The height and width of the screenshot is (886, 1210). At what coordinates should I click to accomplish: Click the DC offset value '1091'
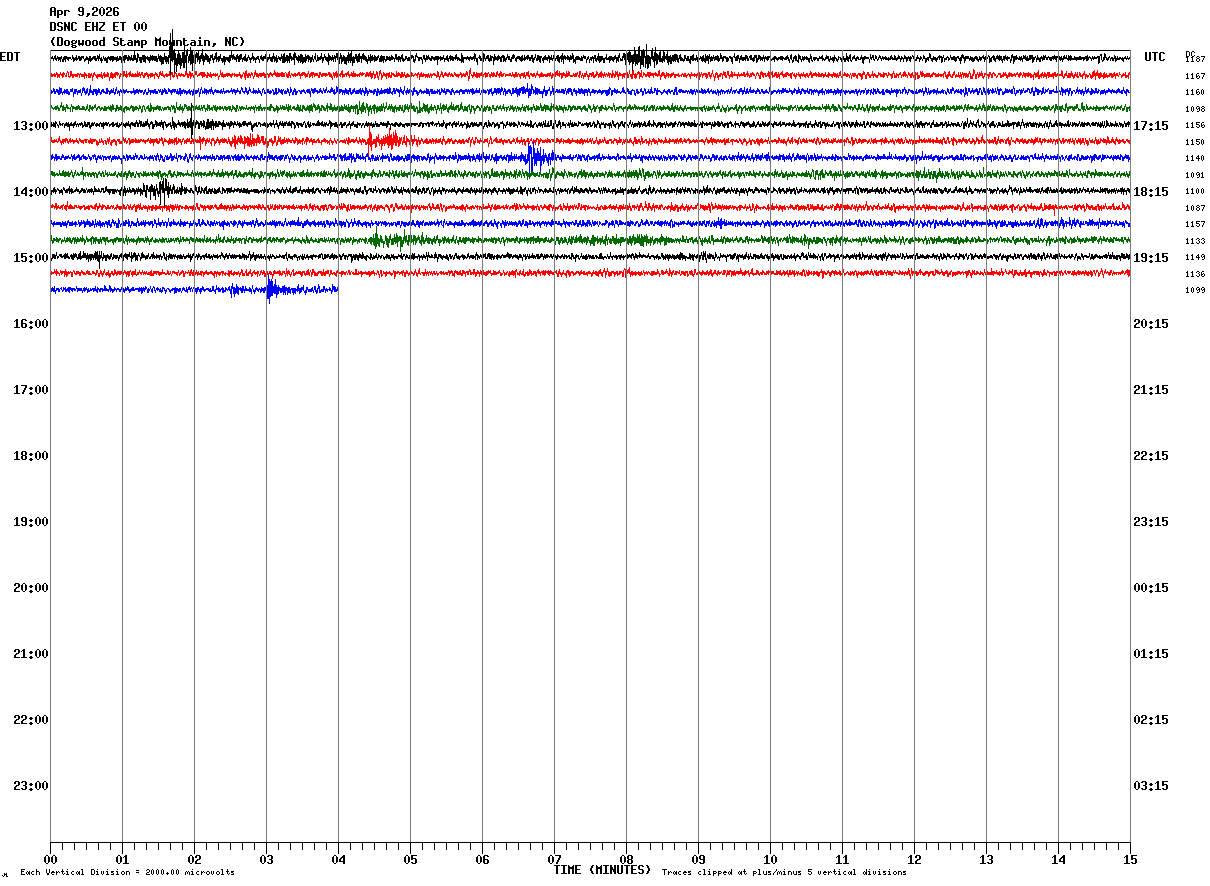tap(1195, 175)
